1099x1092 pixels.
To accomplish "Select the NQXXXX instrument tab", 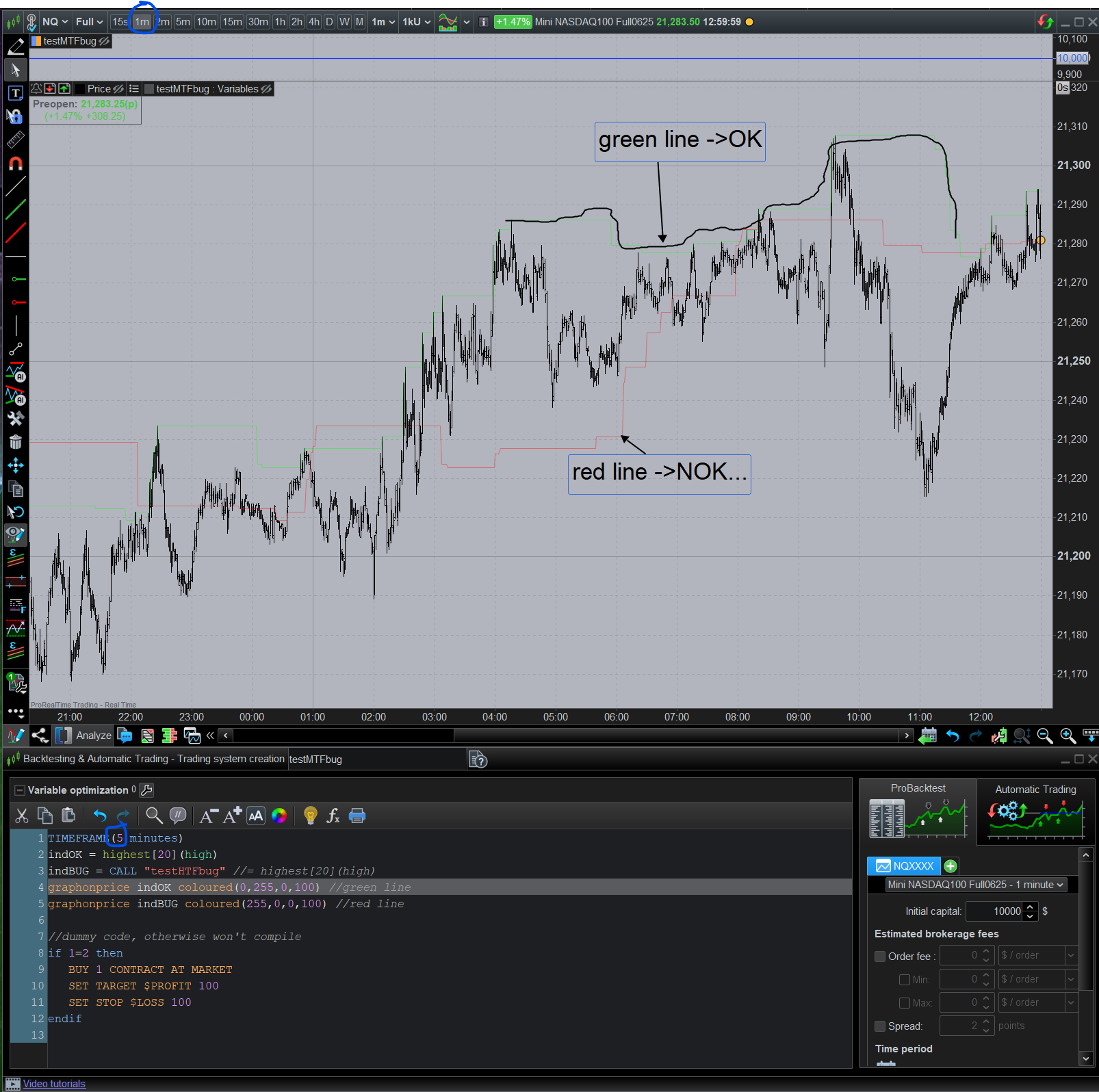I will (904, 866).
